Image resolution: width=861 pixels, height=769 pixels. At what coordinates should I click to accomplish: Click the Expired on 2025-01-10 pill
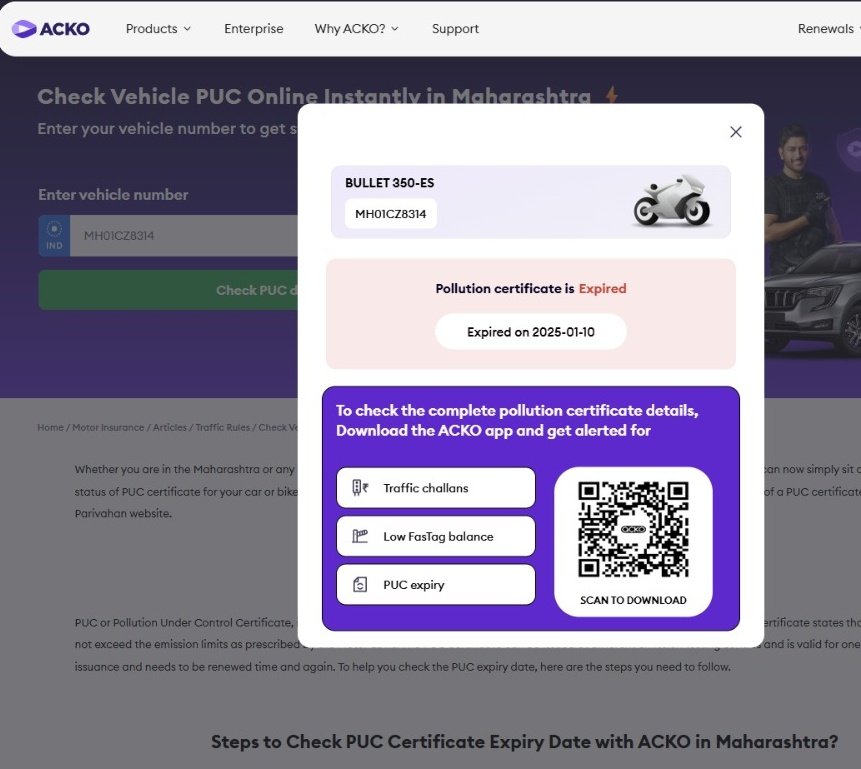click(x=530, y=332)
